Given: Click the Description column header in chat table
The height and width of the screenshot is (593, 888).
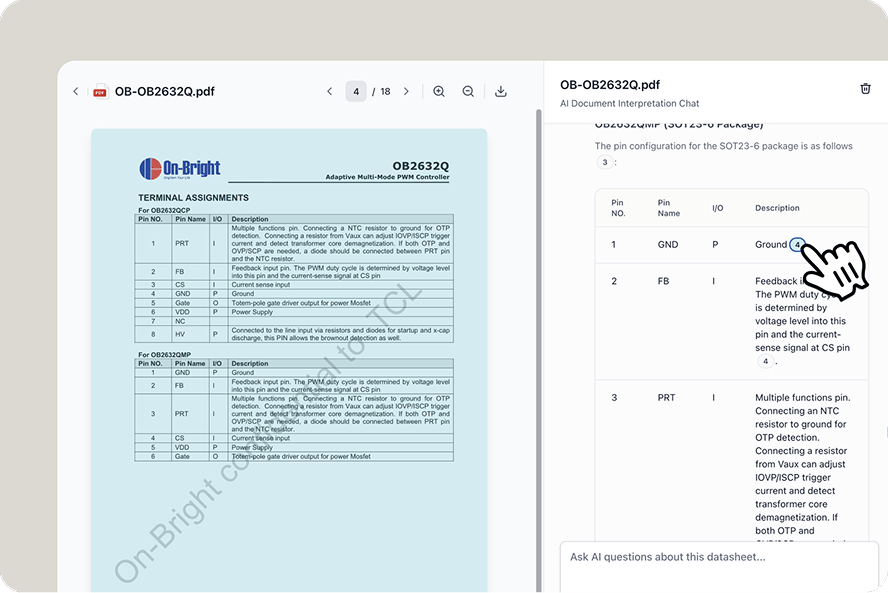Looking at the screenshot, I should (x=777, y=208).
